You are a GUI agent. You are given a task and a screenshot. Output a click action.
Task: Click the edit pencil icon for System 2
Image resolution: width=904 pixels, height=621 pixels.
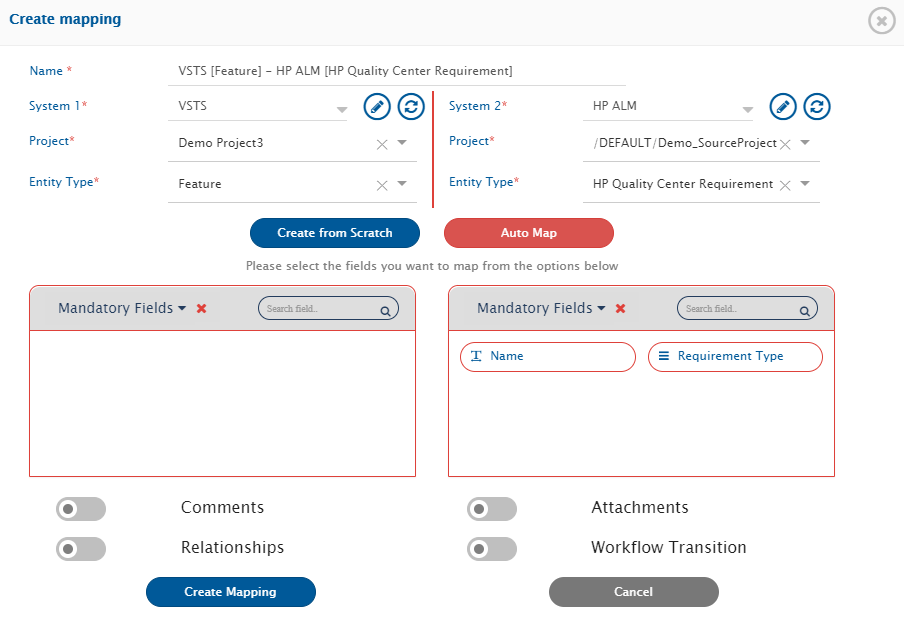pyautogui.click(x=783, y=106)
